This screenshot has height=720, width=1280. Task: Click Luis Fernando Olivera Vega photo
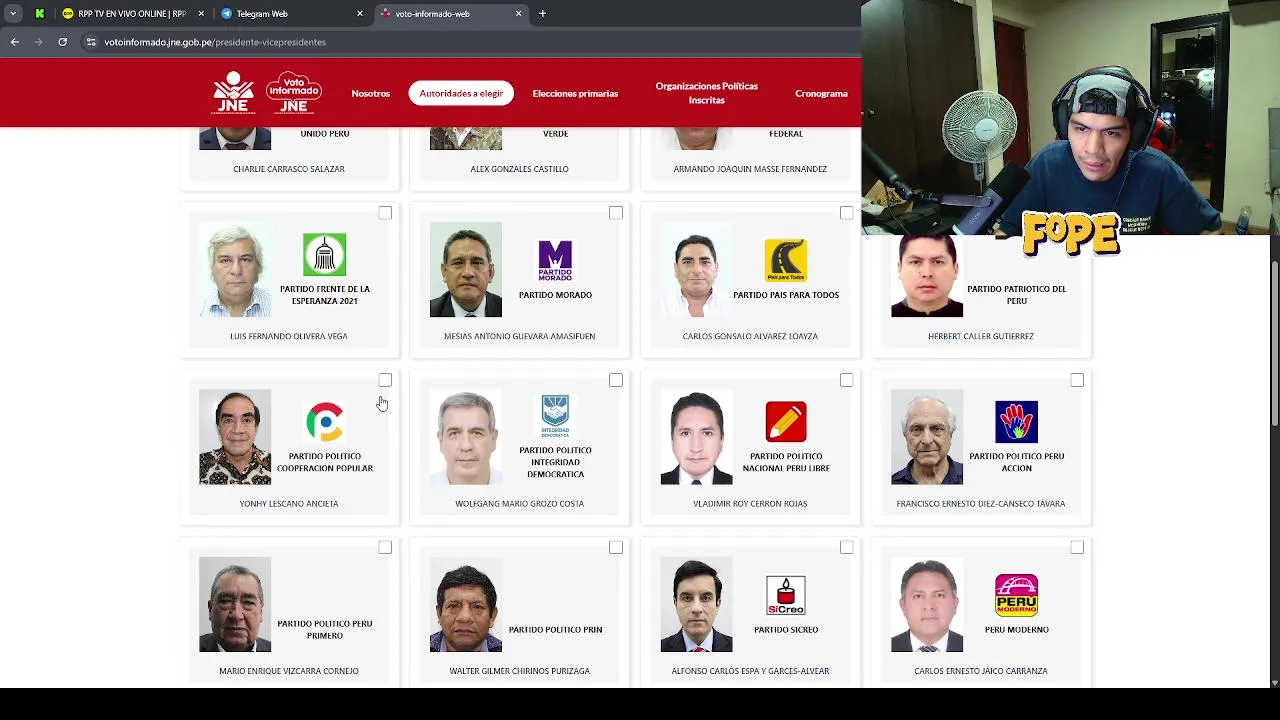click(x=235, y=270)
